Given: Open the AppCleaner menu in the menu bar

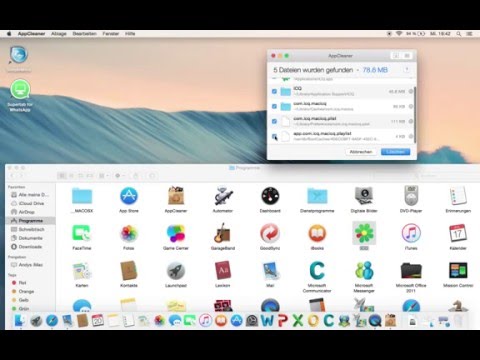Looking at the screenshot, I should [31, 34].
